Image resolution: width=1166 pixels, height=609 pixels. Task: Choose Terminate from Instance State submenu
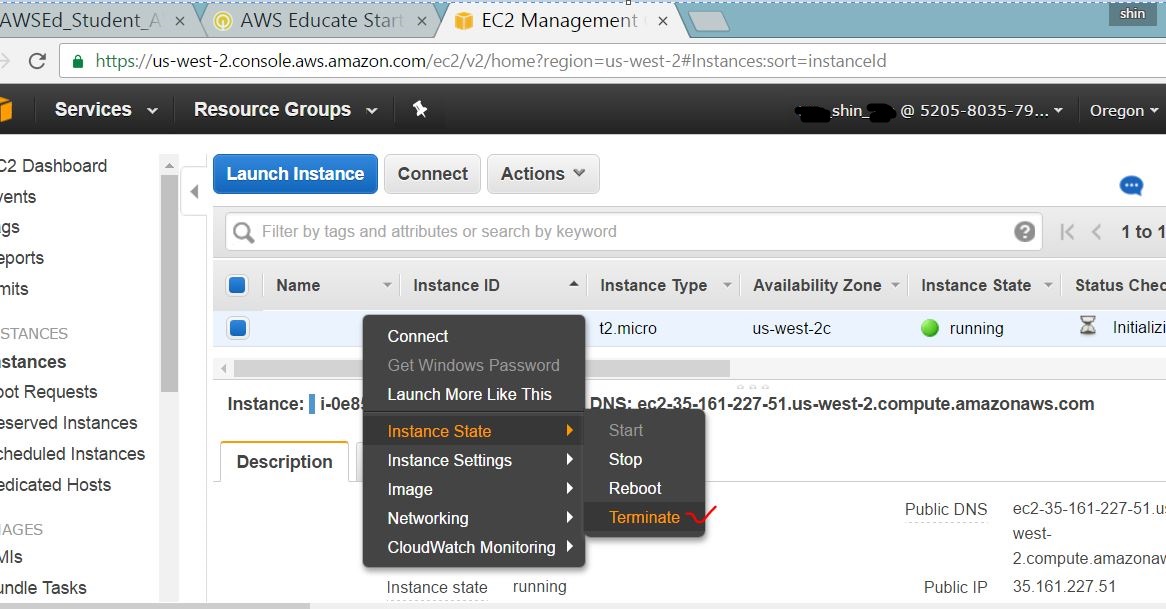[x=644, y=518]
